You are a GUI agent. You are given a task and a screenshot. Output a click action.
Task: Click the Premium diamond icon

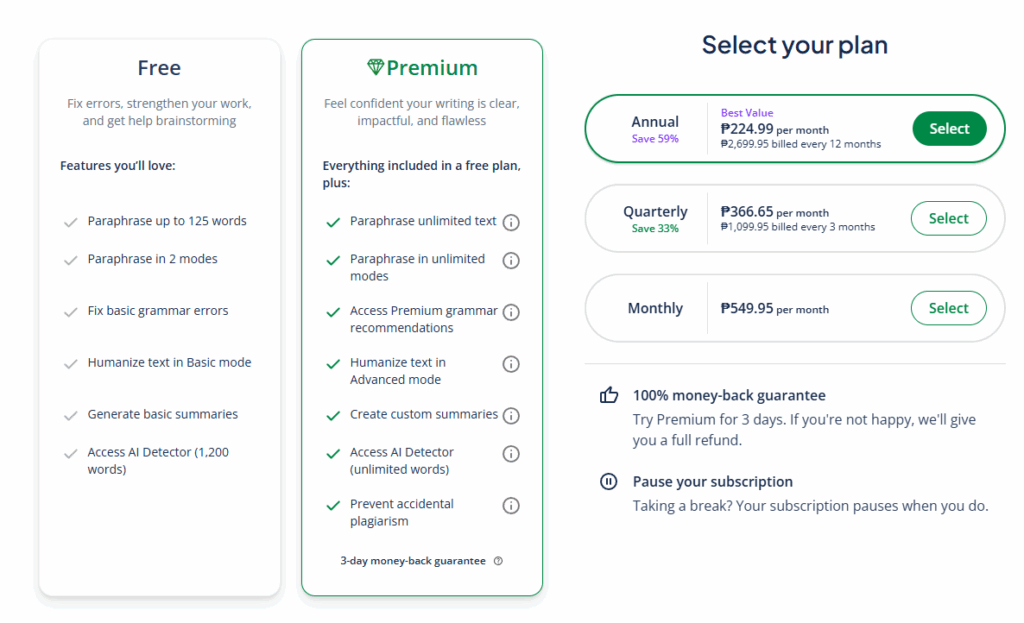click(x=375, y=68)
